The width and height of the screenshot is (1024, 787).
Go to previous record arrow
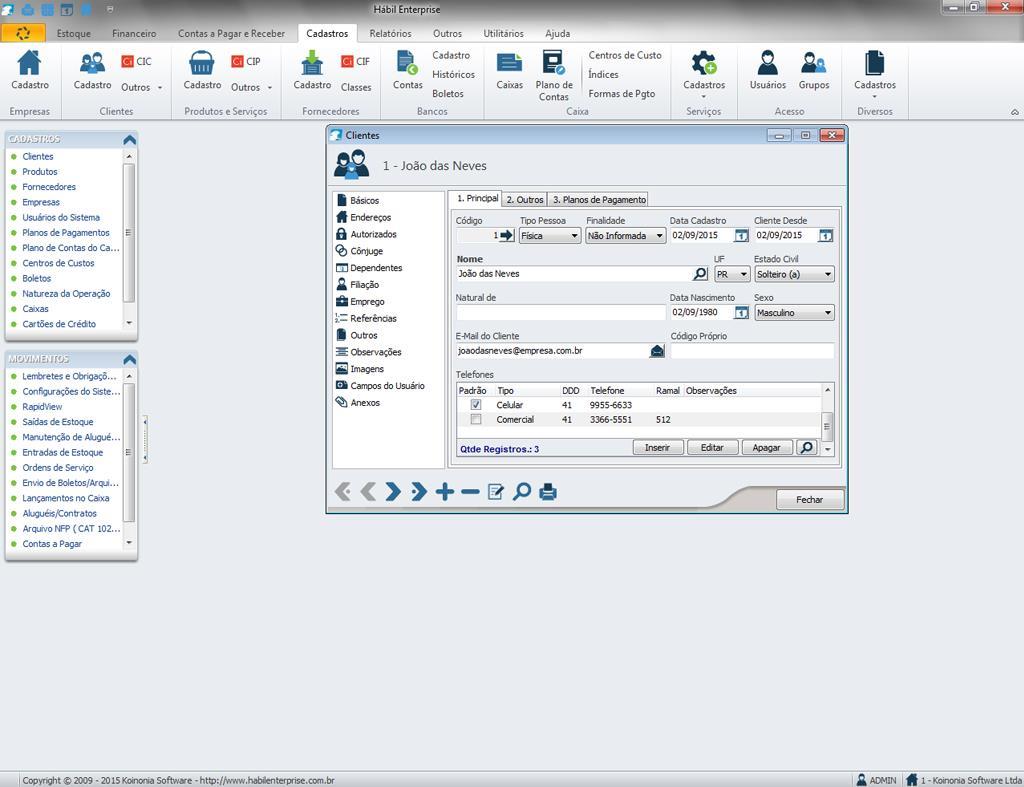pyautogui.click(x=368, y=491)
